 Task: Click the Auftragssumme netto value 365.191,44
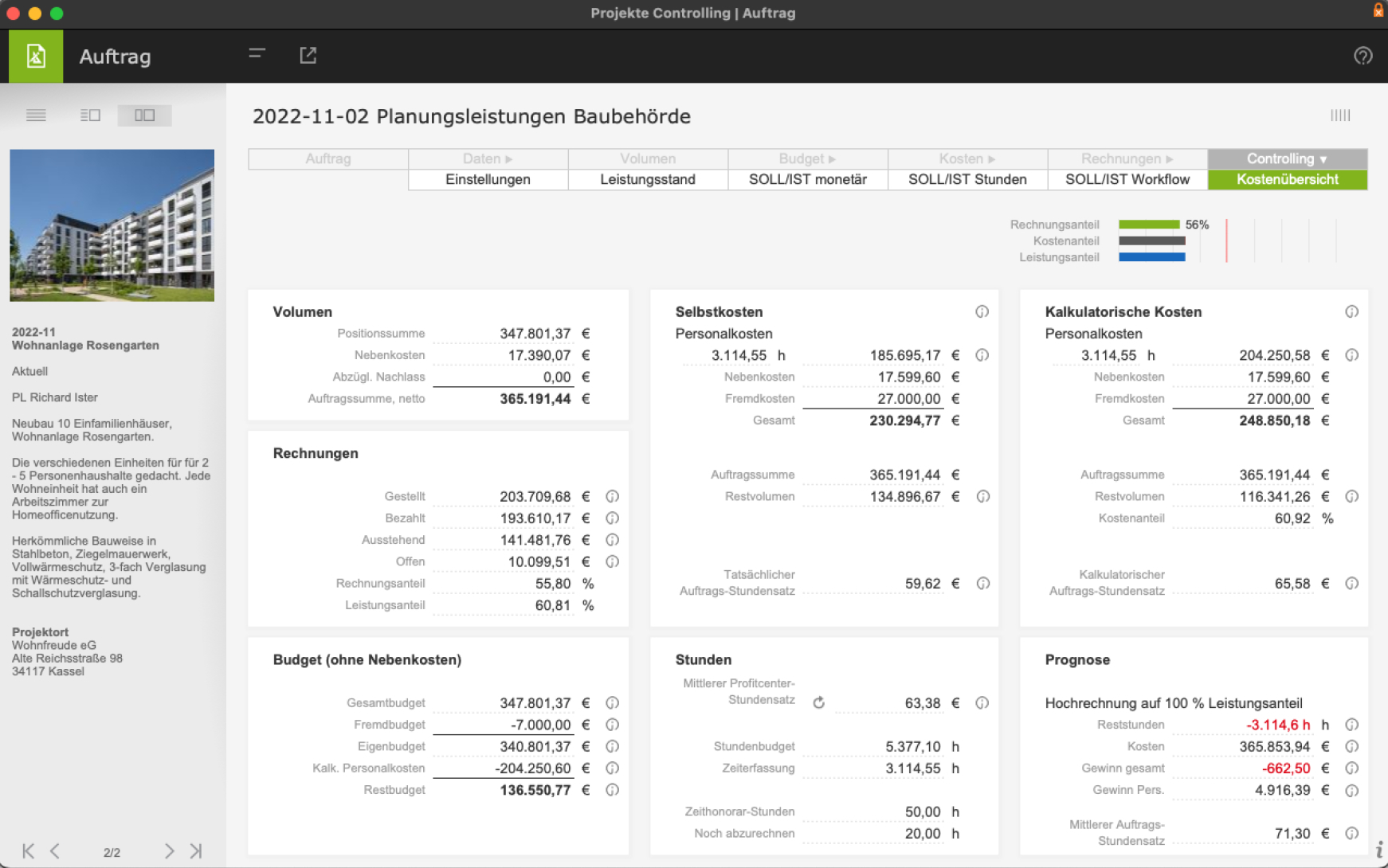[535, 398]
